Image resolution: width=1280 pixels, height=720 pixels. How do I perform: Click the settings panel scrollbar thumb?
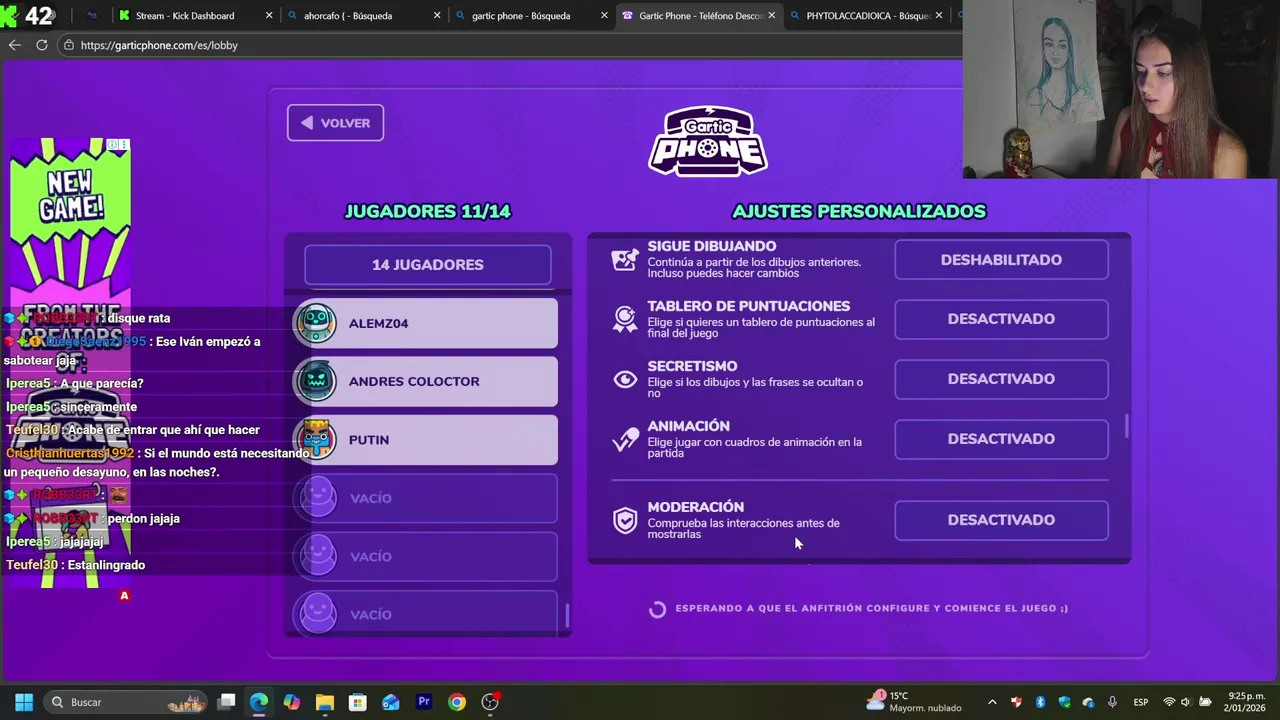point(1127,426)
